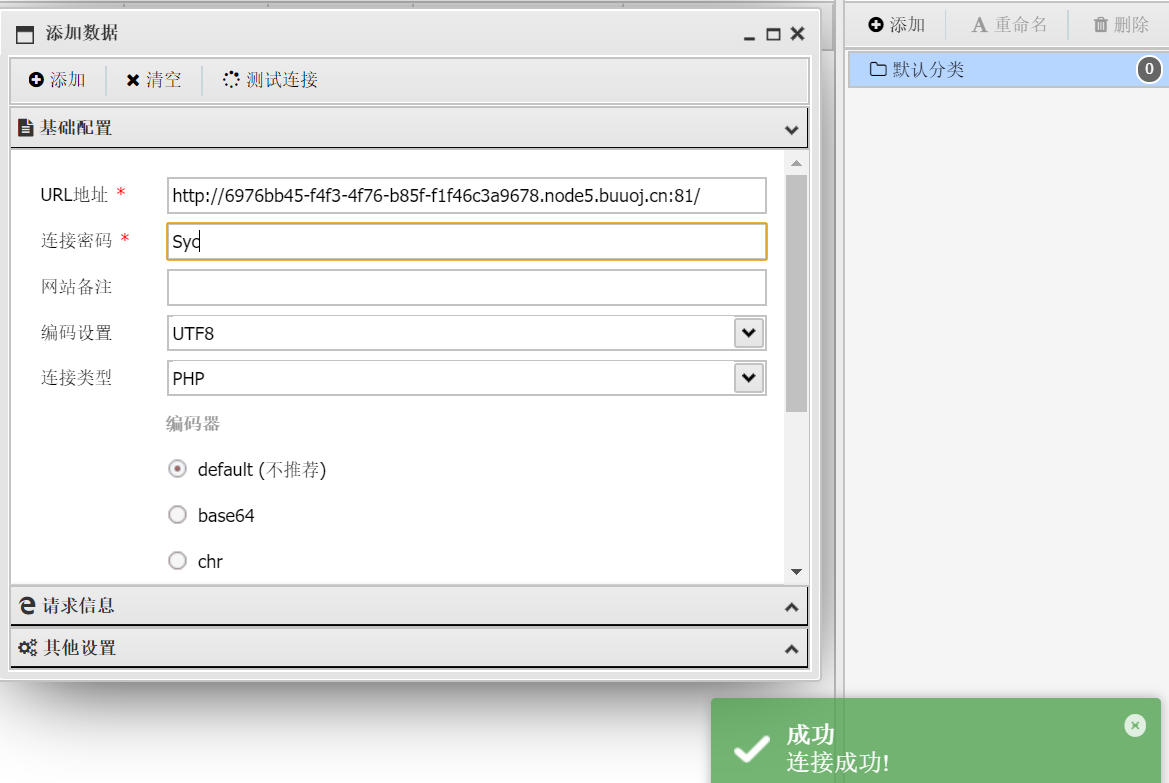Click 删除 delete in category panel
This screenshot has width=1169, height=783.
(1121, 25)
